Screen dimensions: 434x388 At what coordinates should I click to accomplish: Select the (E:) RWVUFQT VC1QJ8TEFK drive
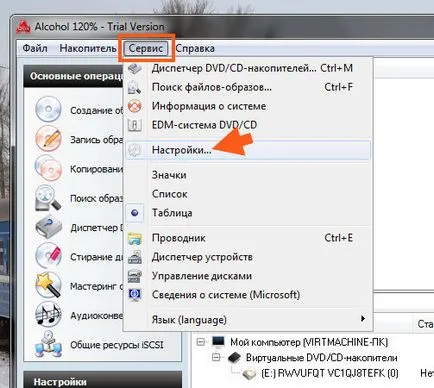tap(330, 373)
